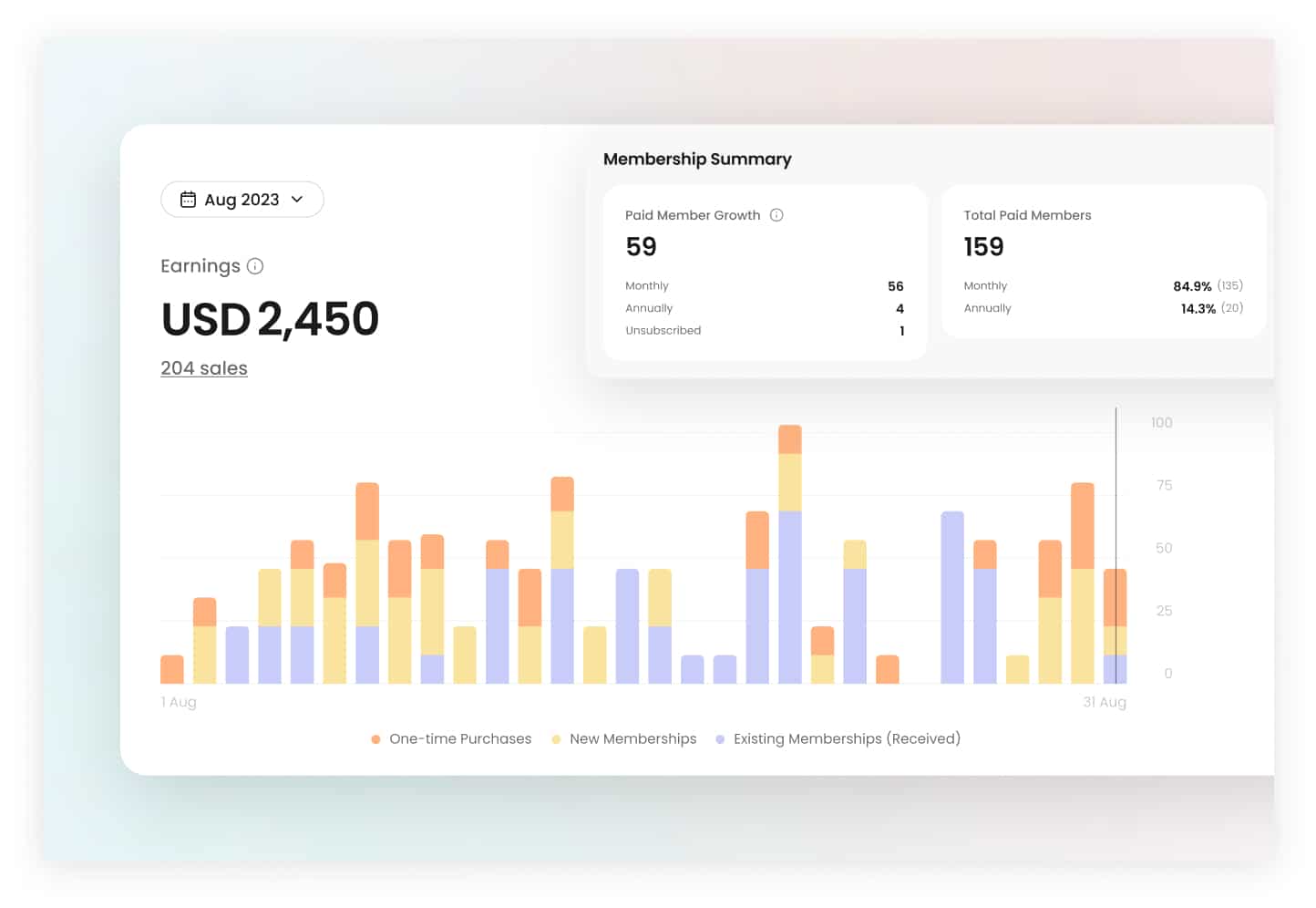Image resolution: width=1316 pixels, height=908 pixels.
Task: Toggle New Memberships legend series
Action: coord(632,738)
